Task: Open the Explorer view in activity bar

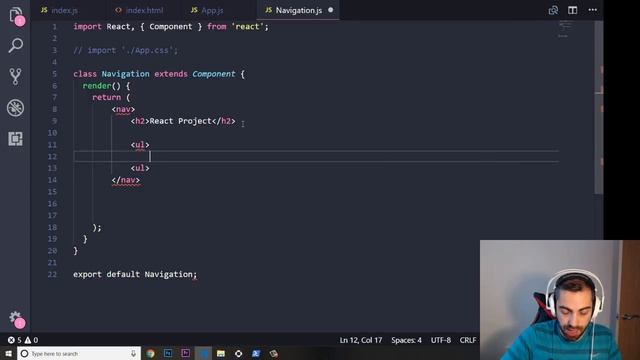Action: (16, 16)
